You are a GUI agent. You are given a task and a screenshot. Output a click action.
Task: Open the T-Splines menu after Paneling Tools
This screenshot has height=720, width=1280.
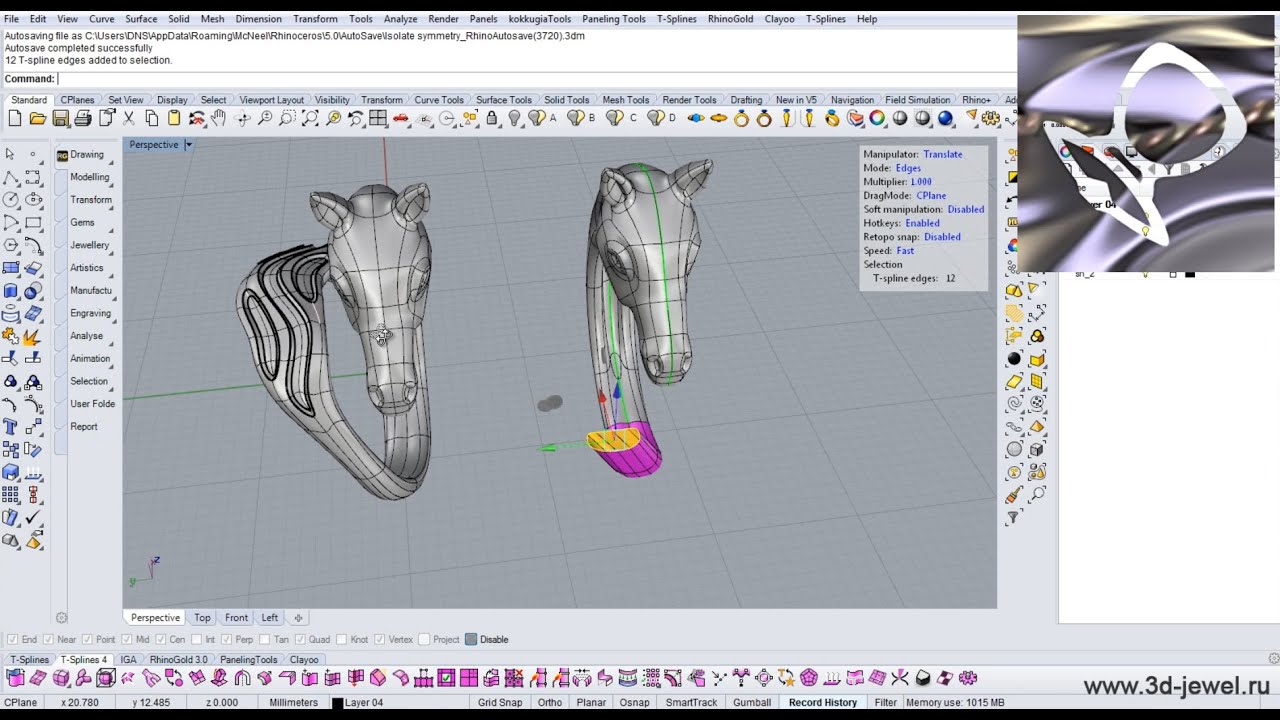tap(676, 19)
